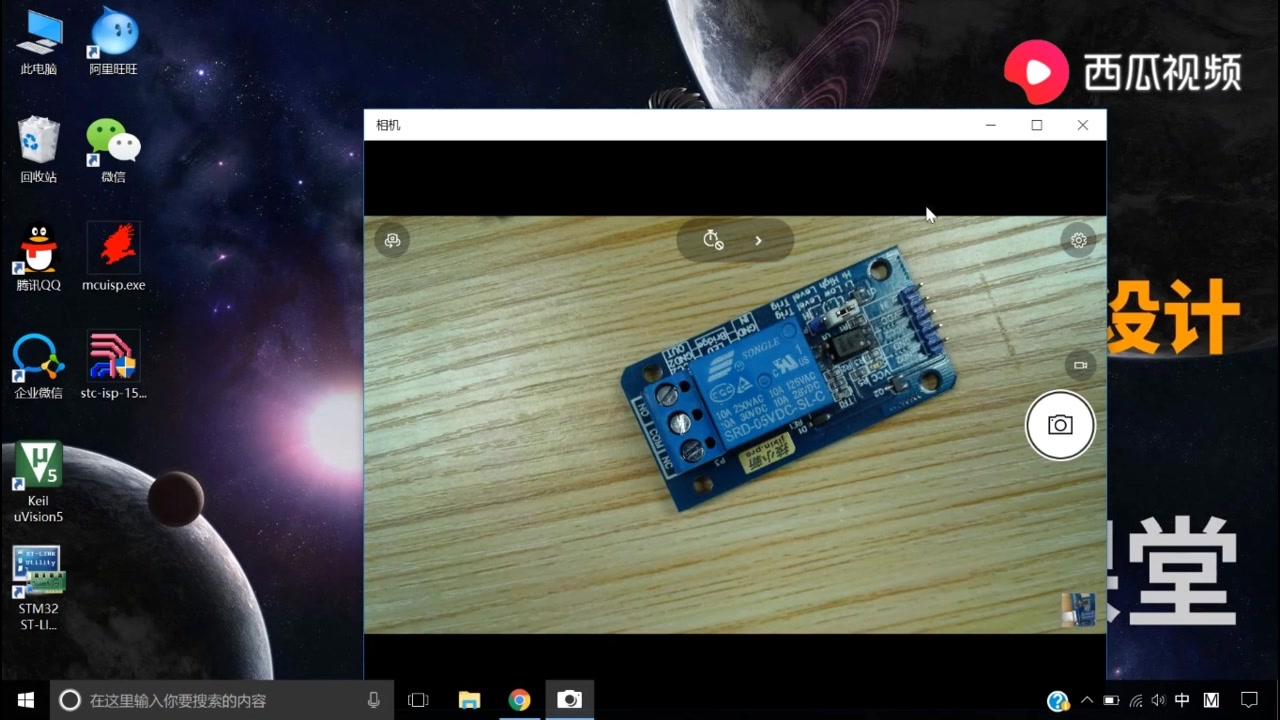Open network Wi-Fi tray icon
The height and width of the screenshot is (720, 1280).
coord(1136,700)
